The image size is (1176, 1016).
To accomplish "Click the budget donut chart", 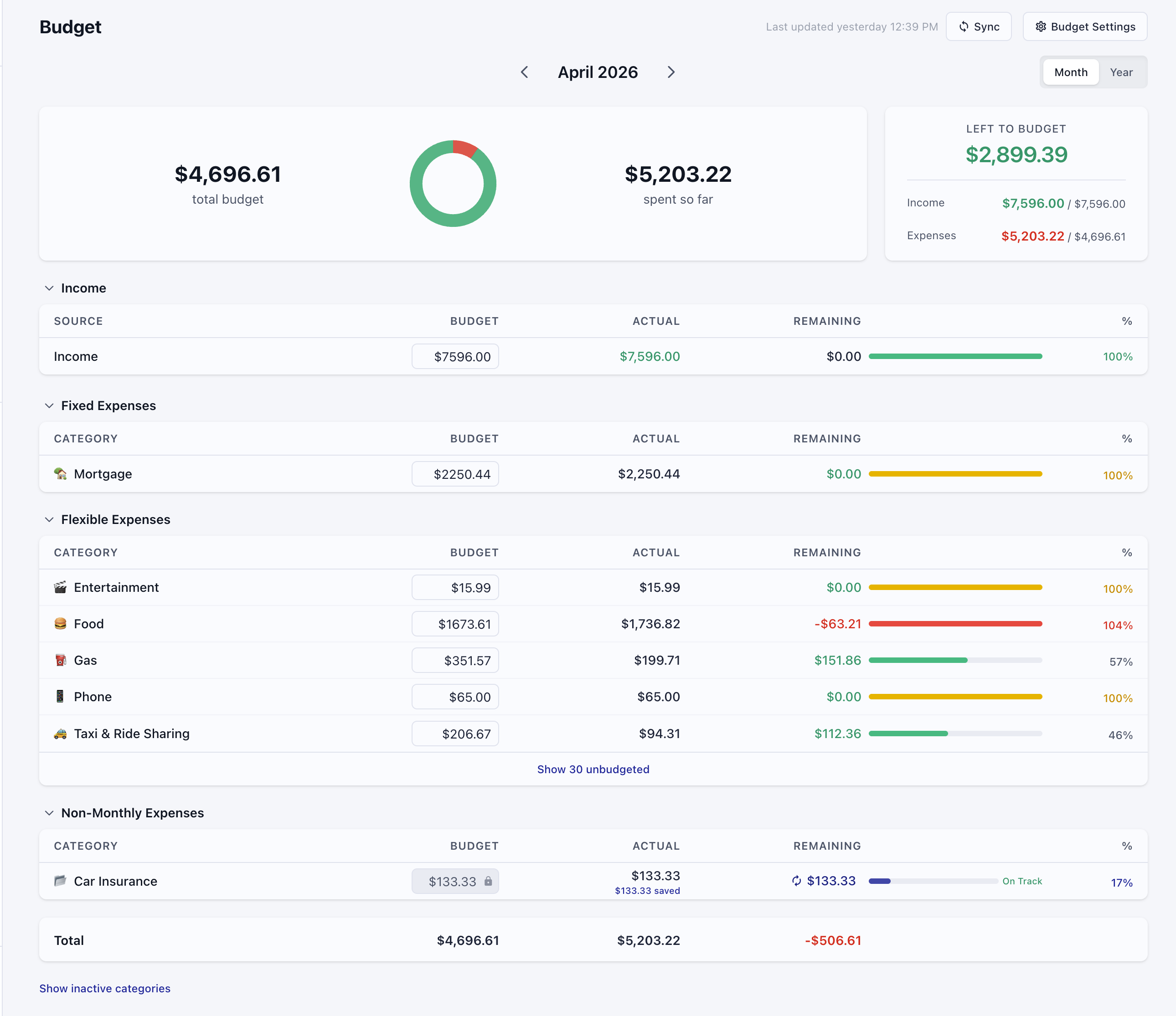I will coord(453,184).
